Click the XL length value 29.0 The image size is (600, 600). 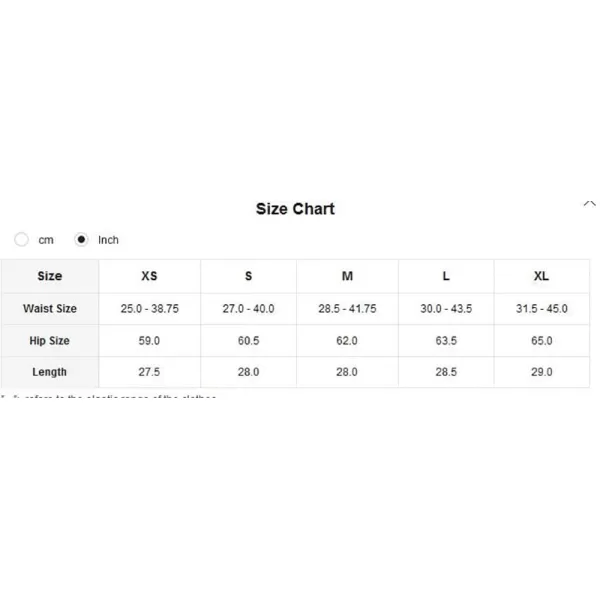[541, 372]
